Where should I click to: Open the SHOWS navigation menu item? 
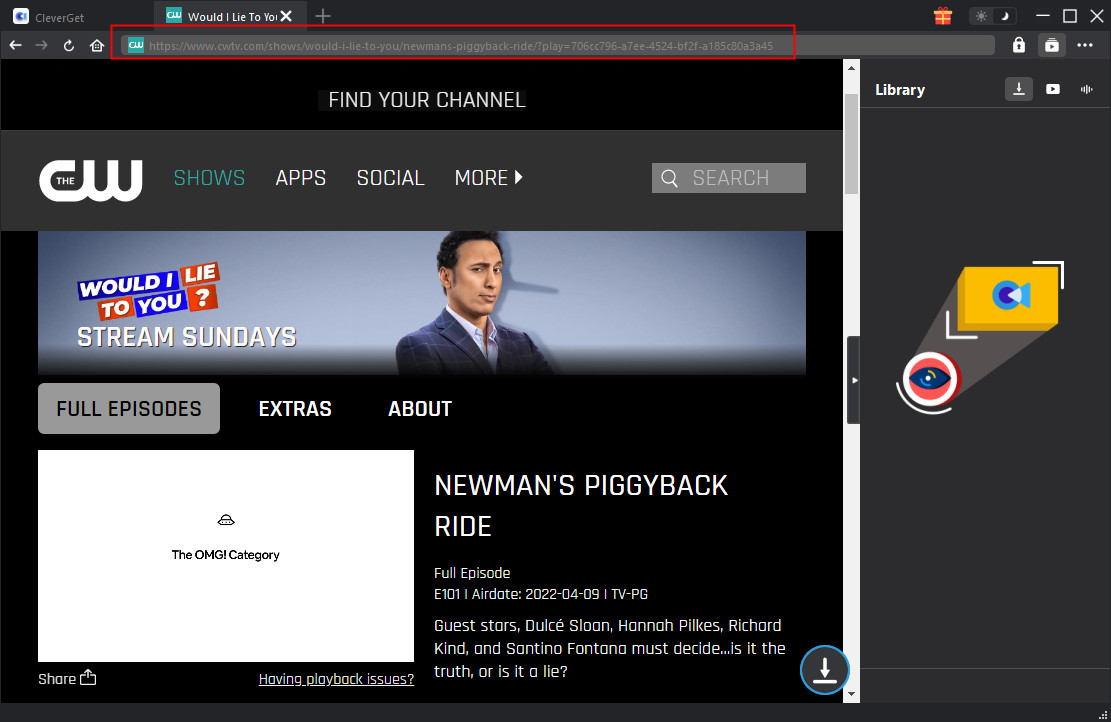209,178
